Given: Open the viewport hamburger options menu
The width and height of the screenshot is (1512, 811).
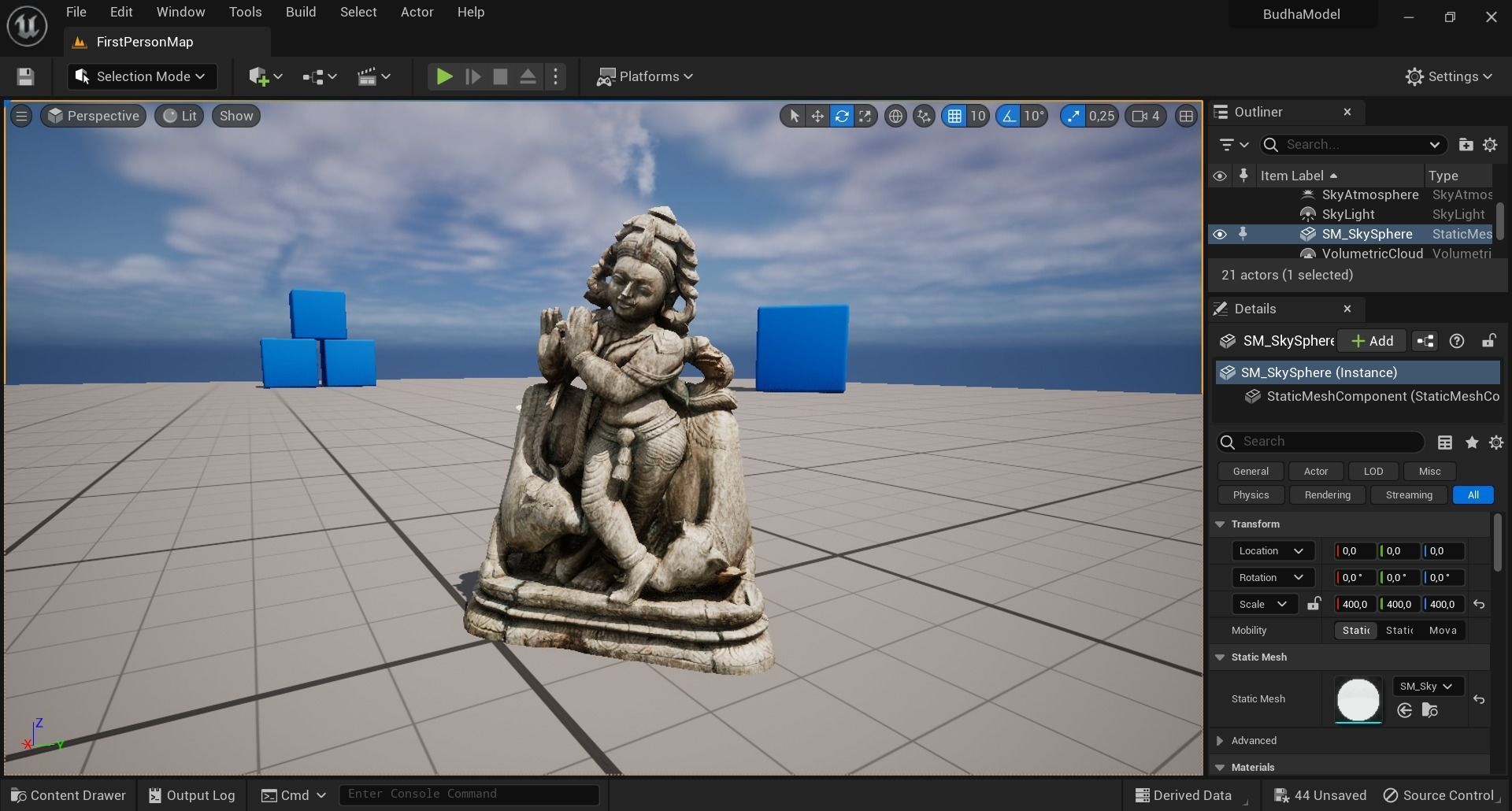Looking at the screenshot, I should pyautogui.click(x=21, y=116).
